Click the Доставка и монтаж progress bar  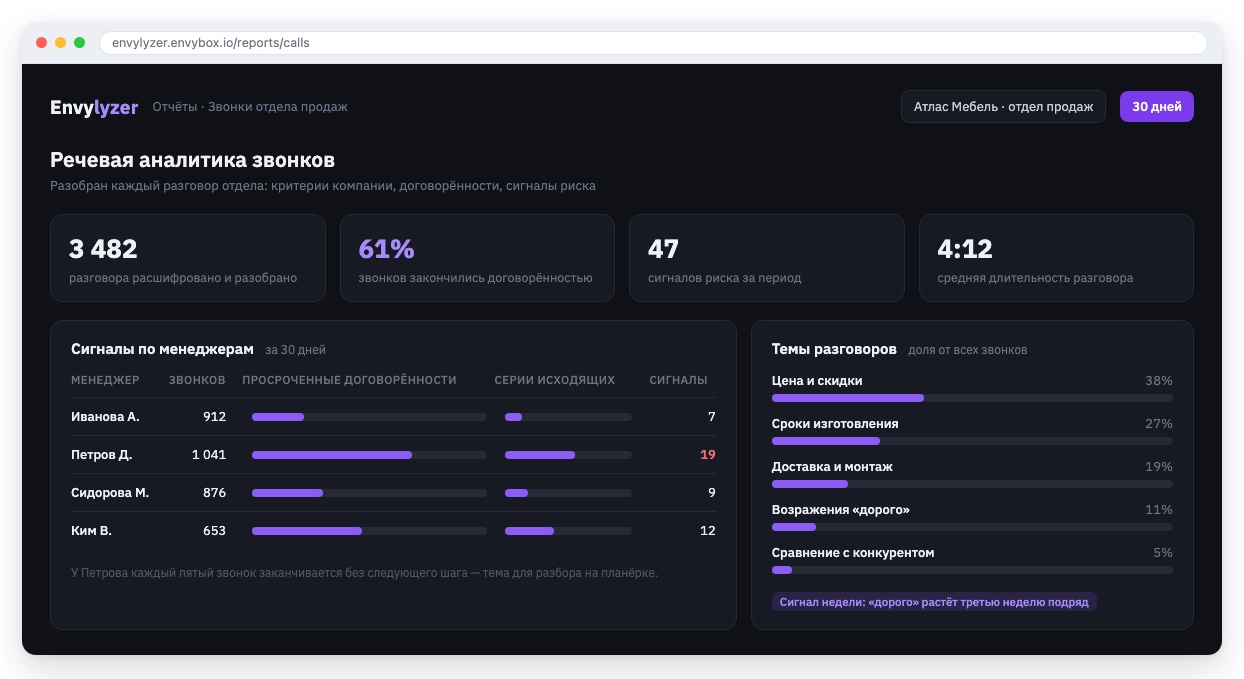[972, 484]
